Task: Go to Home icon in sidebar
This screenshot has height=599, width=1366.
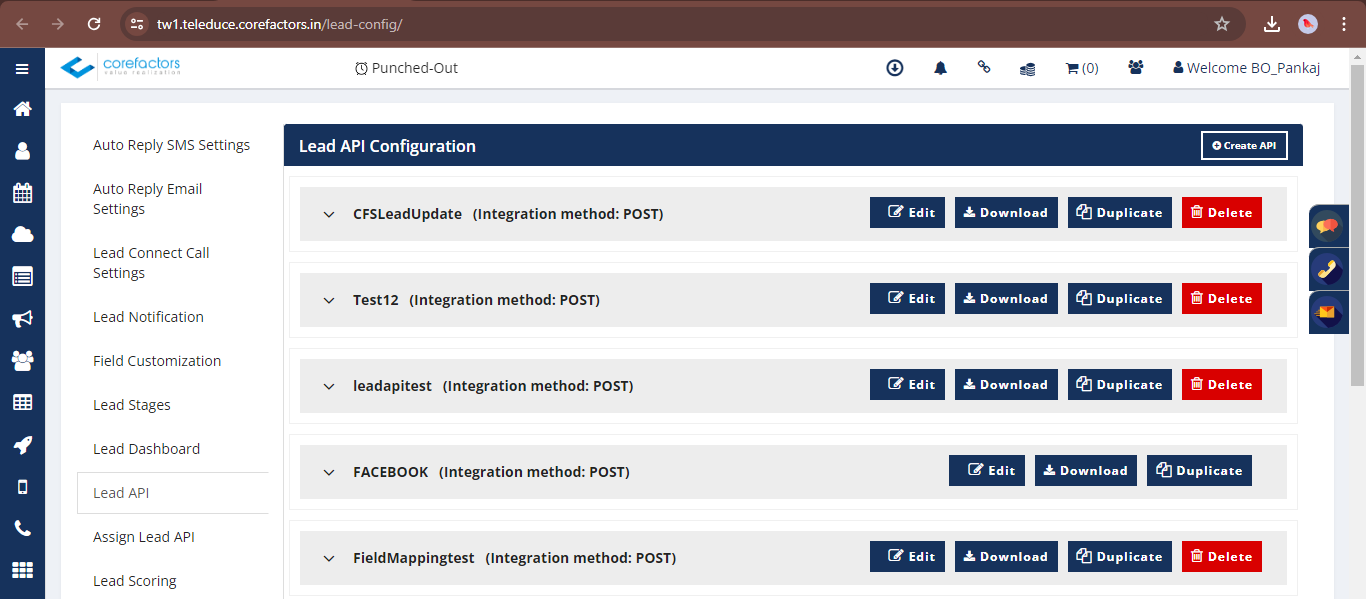Action: click(x=22, y=109)
